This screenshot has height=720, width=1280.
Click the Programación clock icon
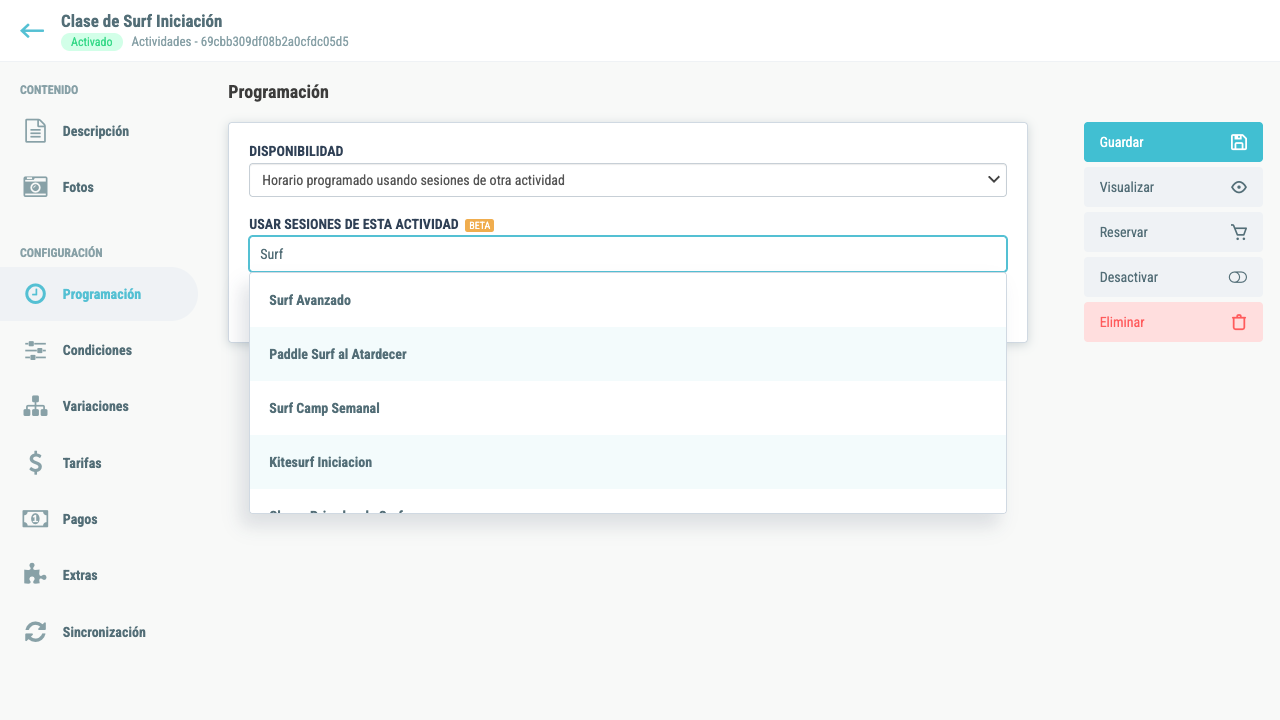click(35, 294)
